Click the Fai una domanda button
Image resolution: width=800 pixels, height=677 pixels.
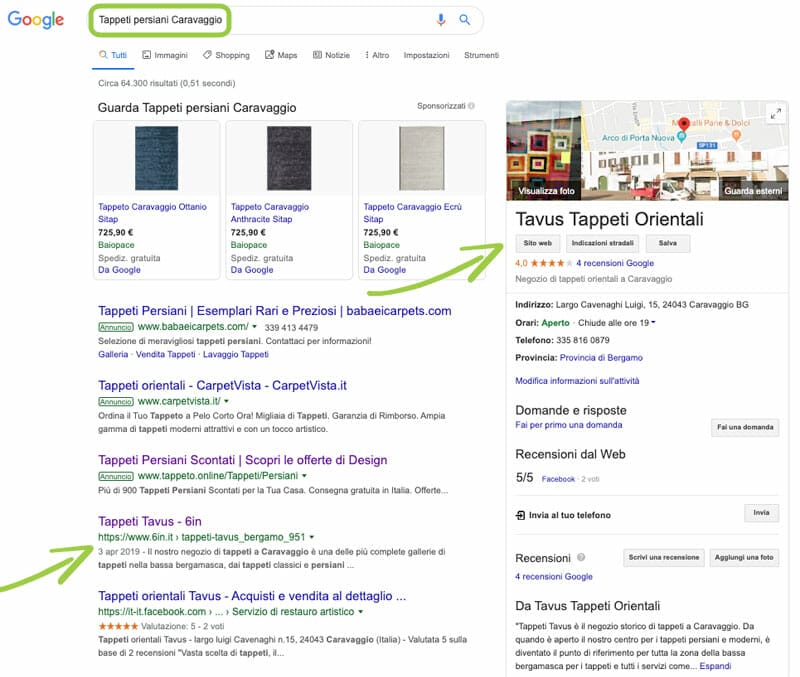[x=745, y=428]
